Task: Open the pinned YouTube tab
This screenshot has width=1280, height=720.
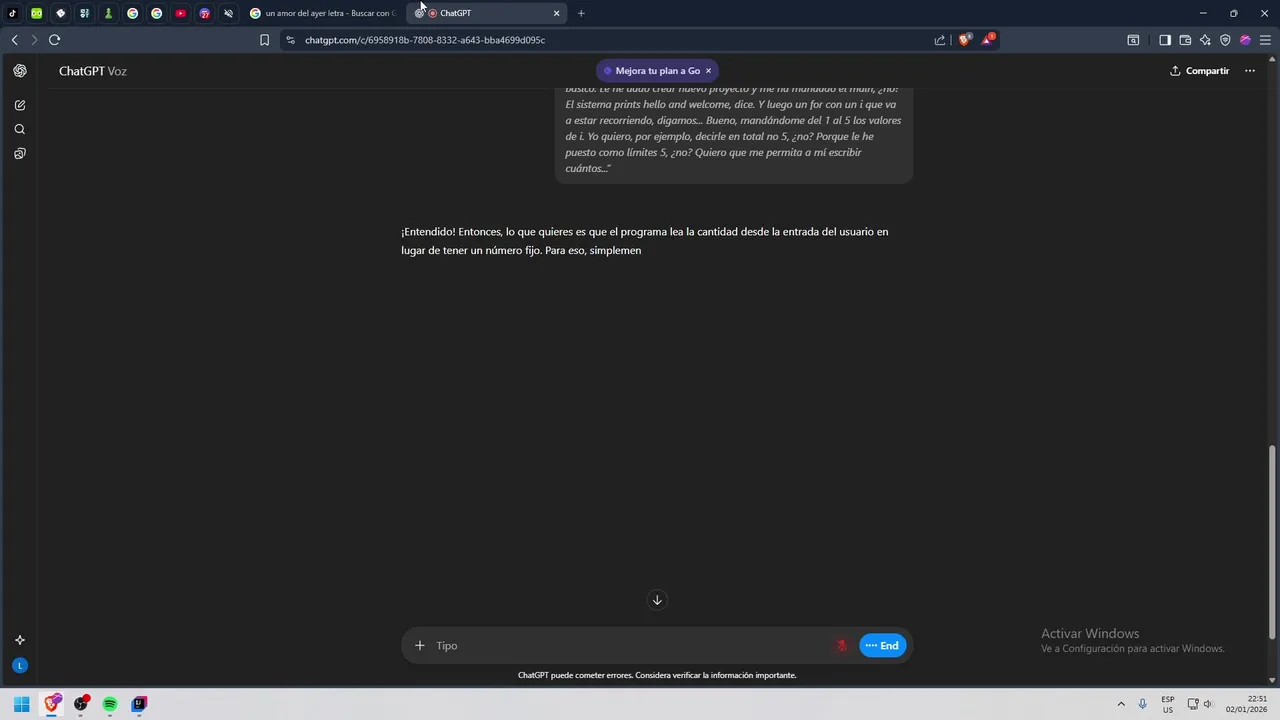Action: 180,13
